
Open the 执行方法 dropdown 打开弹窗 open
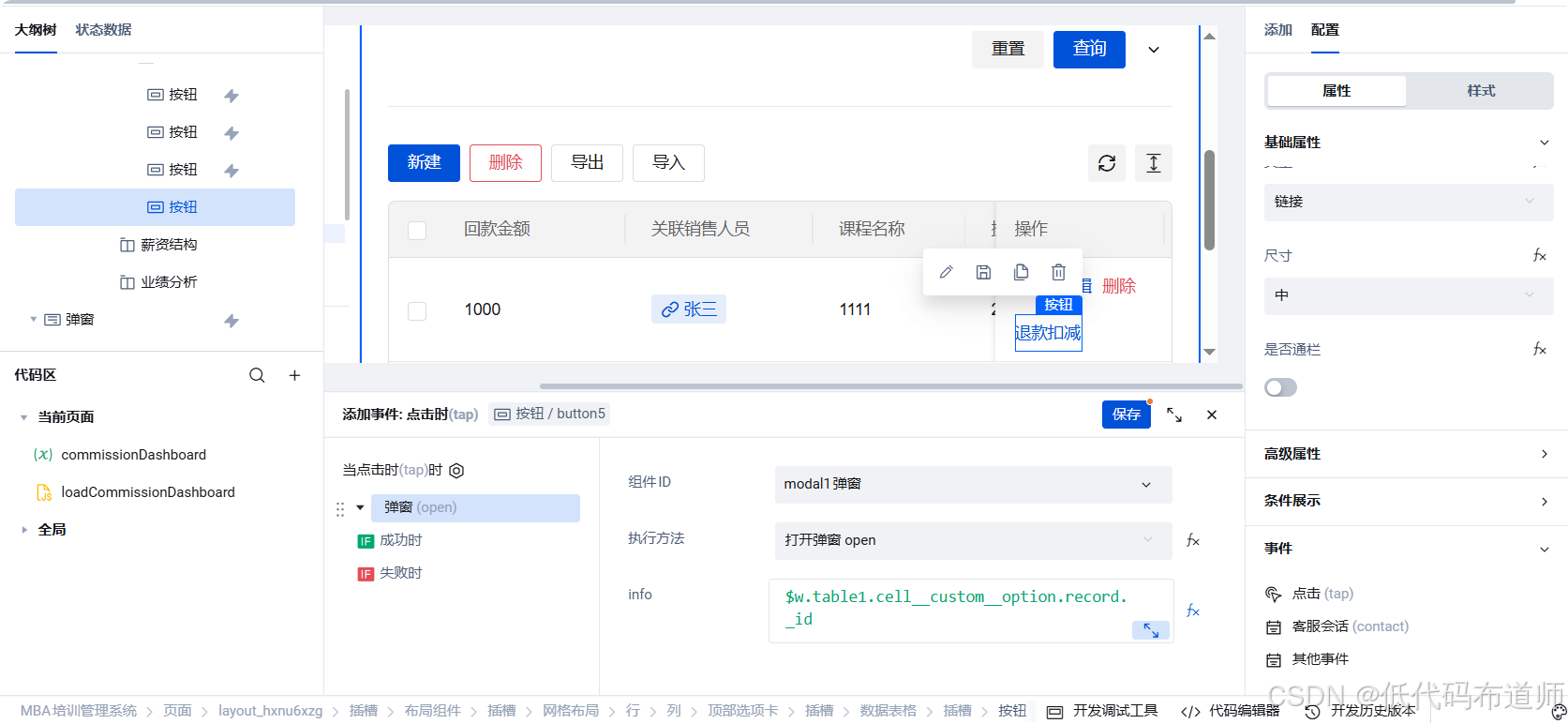973,540
